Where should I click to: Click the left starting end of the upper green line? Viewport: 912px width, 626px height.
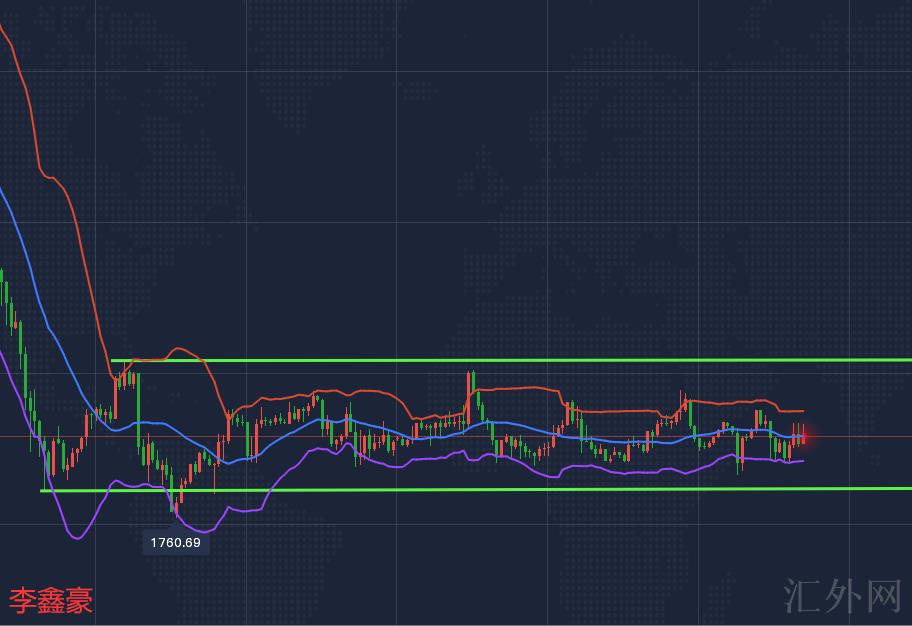click(x=113, y=361)
